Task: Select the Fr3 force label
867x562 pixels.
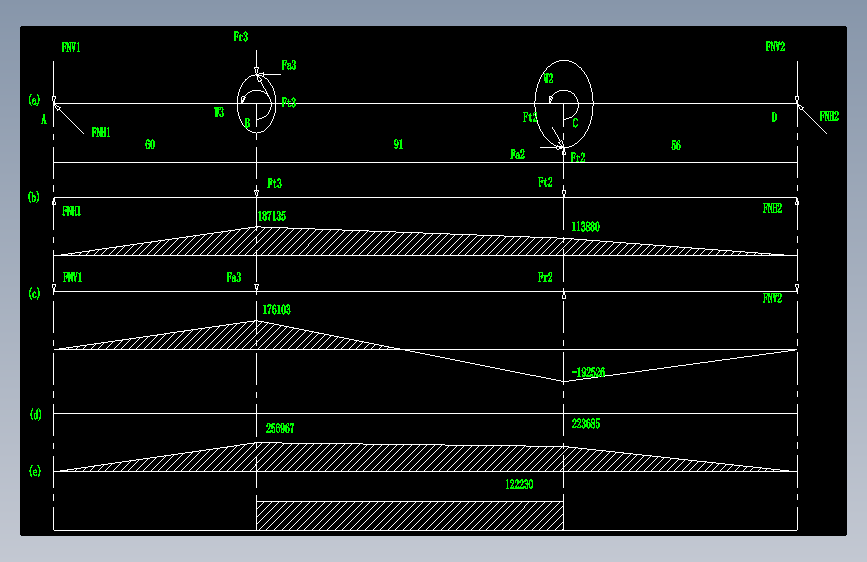Action: 241,37
